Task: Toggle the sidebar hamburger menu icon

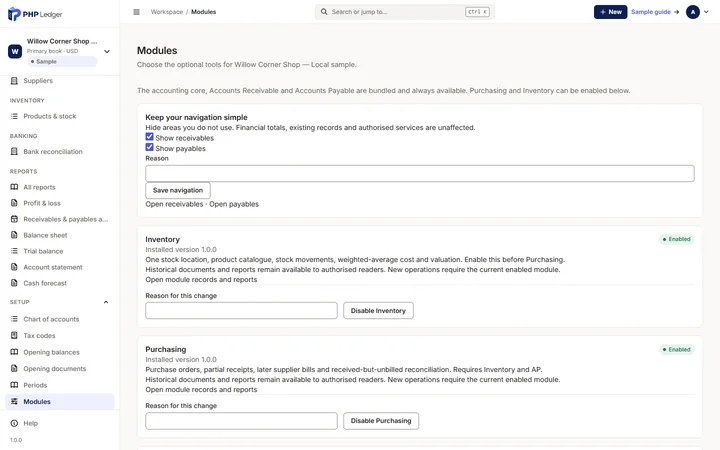Action: coord(136,12)
